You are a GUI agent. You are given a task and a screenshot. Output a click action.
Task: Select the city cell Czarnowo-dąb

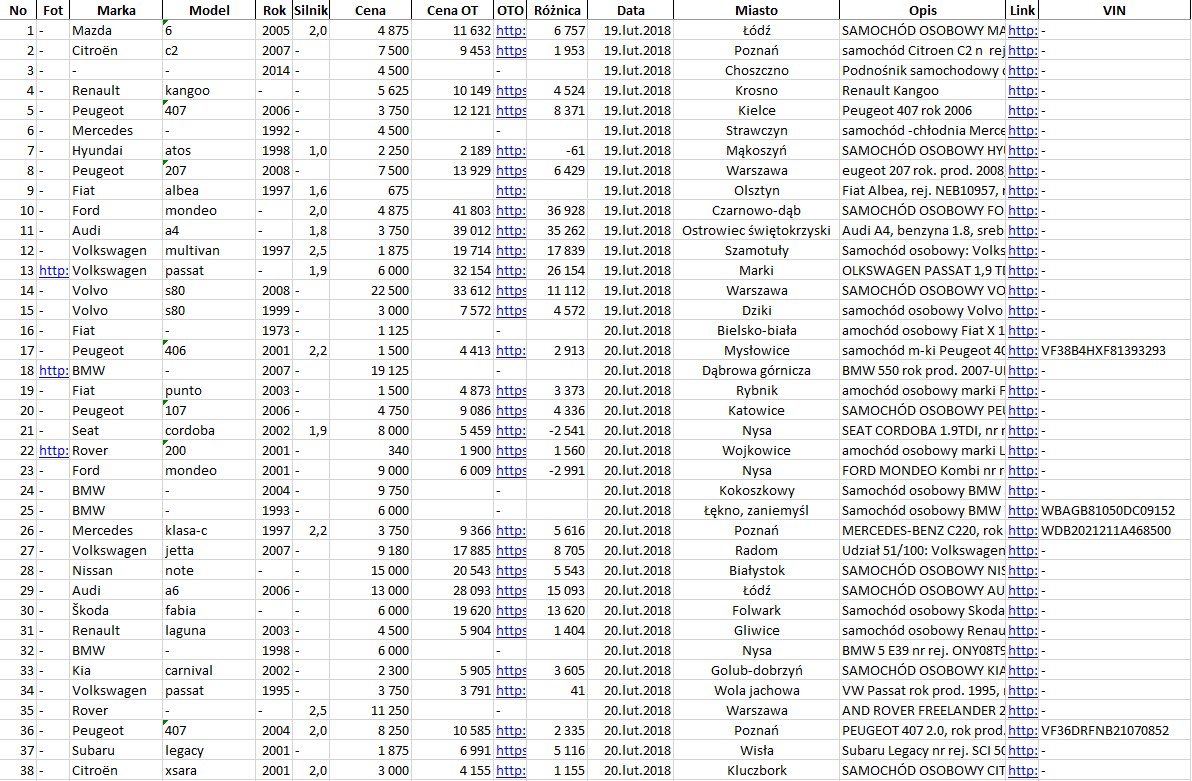pyautogui.click(x=756, y=211)
